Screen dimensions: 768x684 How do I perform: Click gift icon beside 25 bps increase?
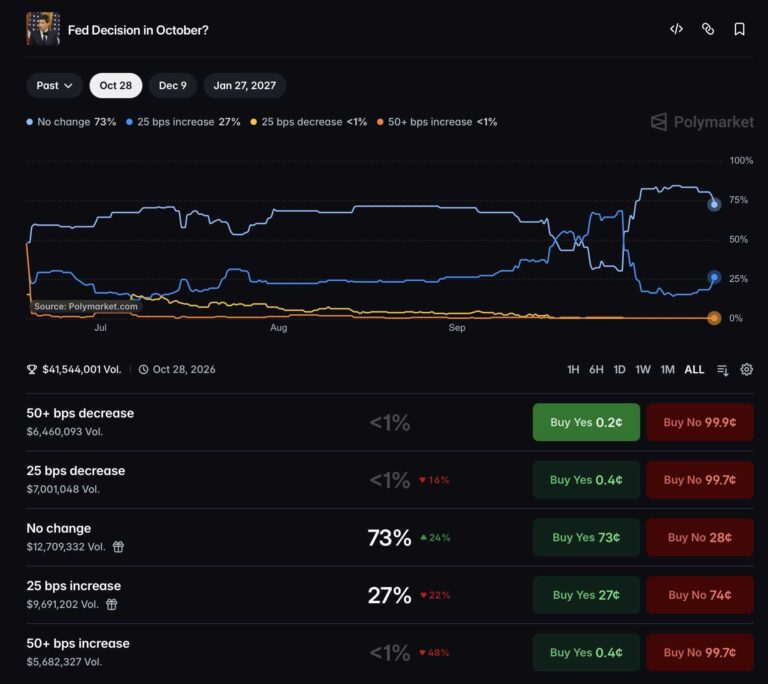[x=112, y=604]
